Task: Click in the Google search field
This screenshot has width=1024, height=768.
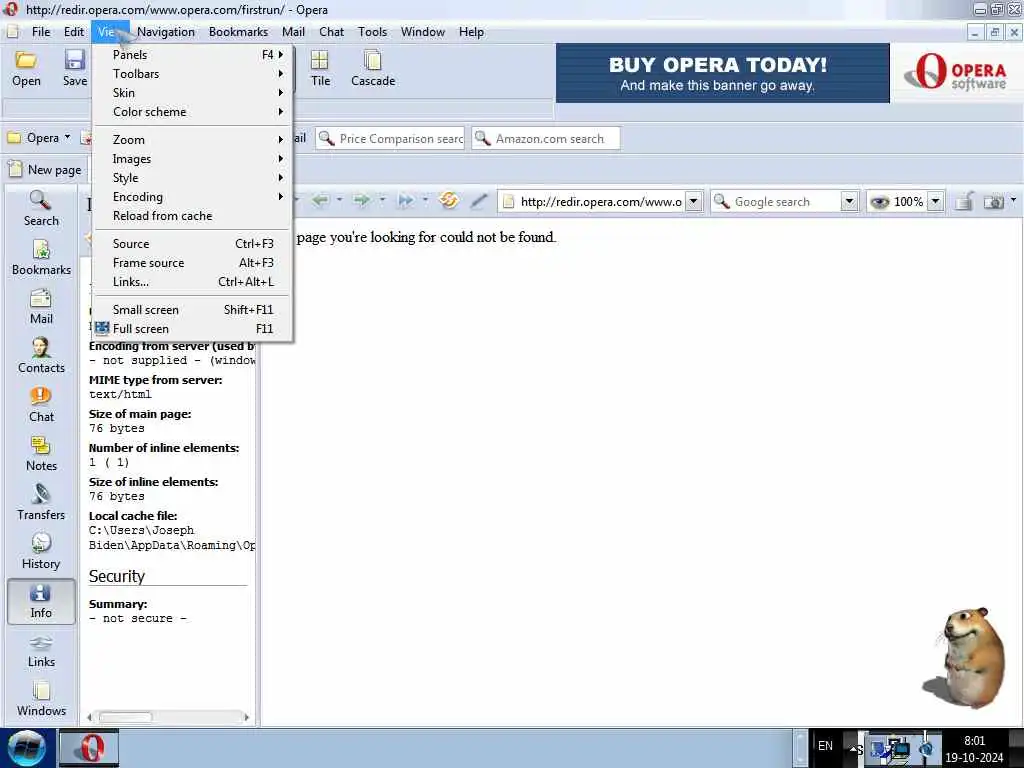Action: coord(786,202)
